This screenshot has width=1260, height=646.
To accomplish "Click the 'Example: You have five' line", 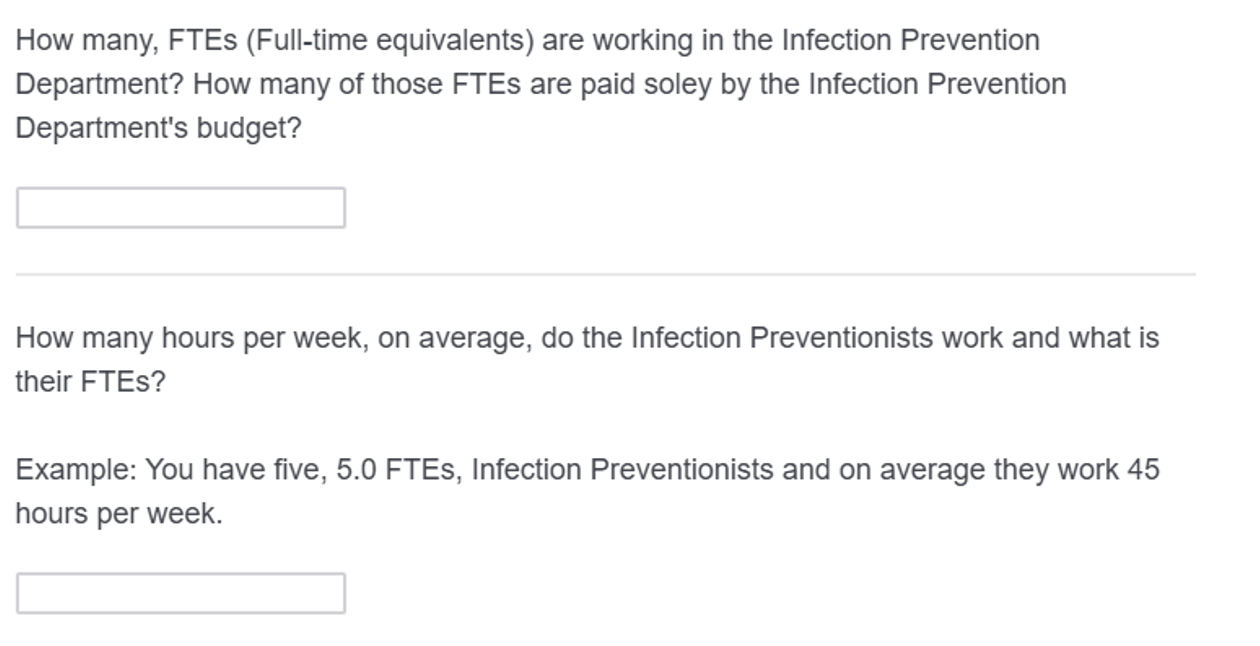I will point(587,470).
